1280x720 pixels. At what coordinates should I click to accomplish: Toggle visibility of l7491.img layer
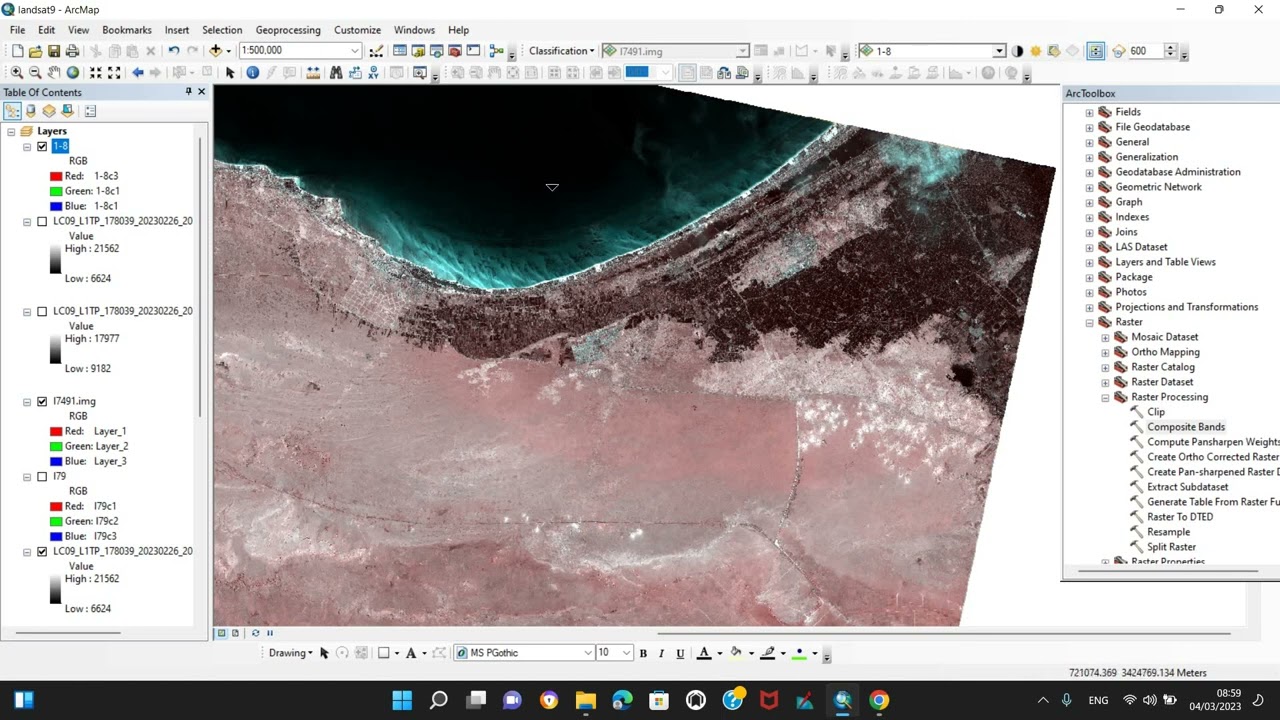(x=42, y=401)
